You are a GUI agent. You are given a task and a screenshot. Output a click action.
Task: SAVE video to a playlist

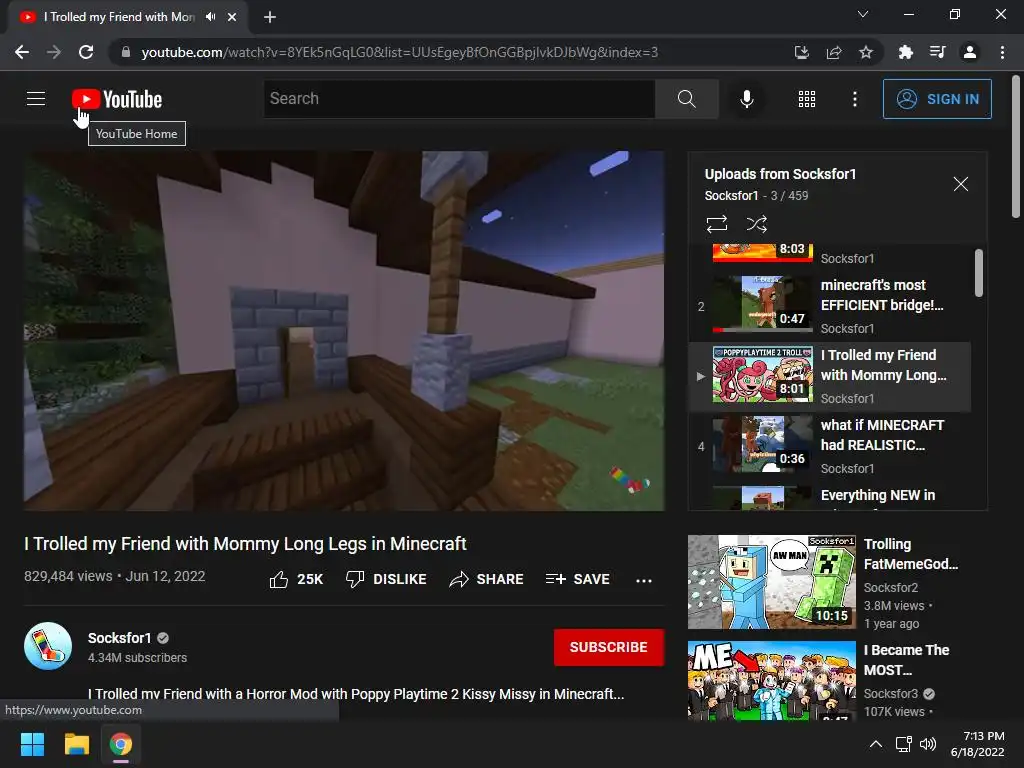point(577,579)
